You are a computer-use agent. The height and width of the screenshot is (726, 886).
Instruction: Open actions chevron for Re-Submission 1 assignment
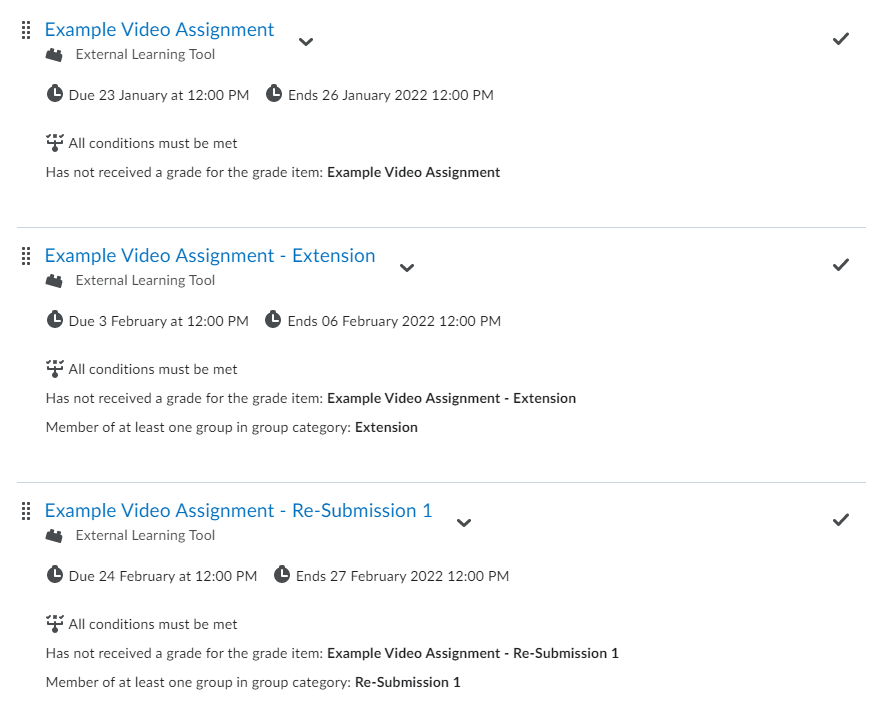click(463, 523)
